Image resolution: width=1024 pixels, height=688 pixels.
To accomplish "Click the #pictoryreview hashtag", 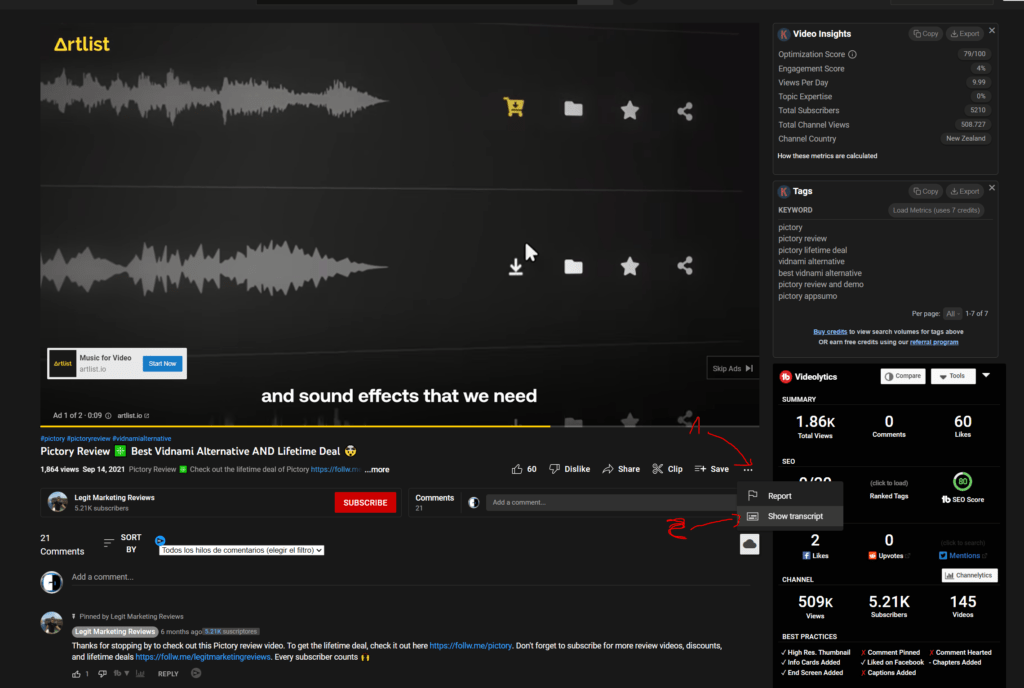I will (x=88, y=439).
